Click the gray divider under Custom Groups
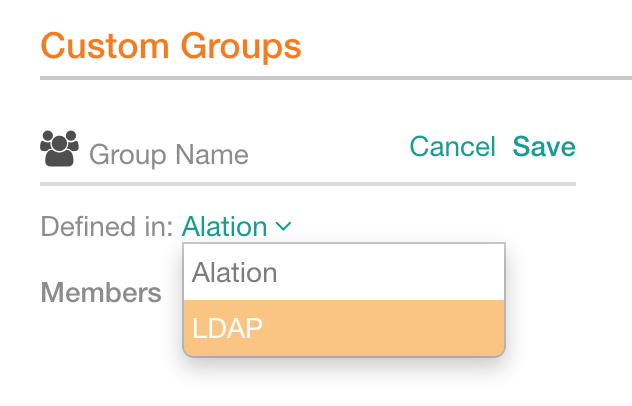632x406 pixels. [x=336, y=78]
